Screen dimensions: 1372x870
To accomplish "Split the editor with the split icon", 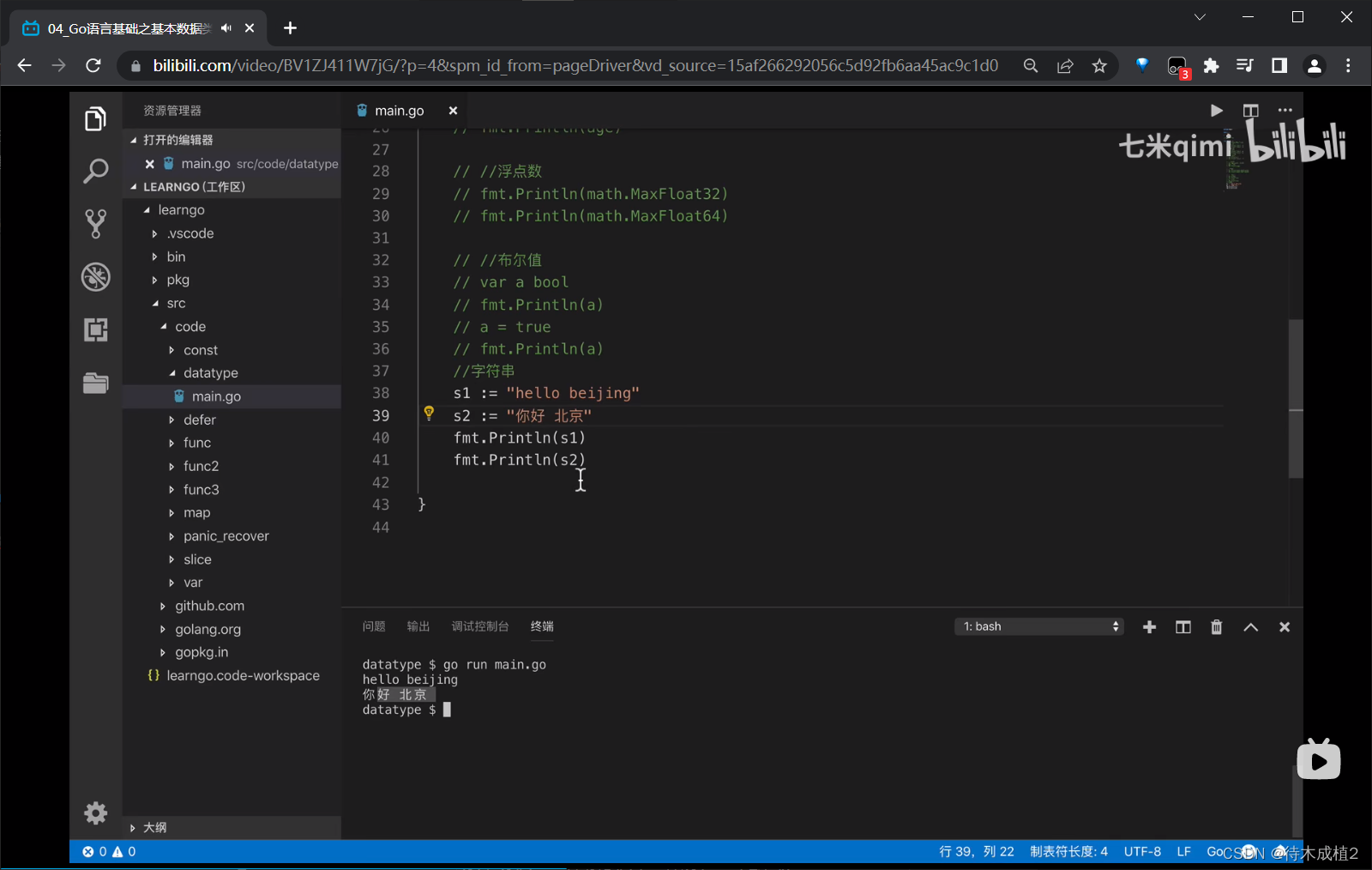I will [1250, 110].
